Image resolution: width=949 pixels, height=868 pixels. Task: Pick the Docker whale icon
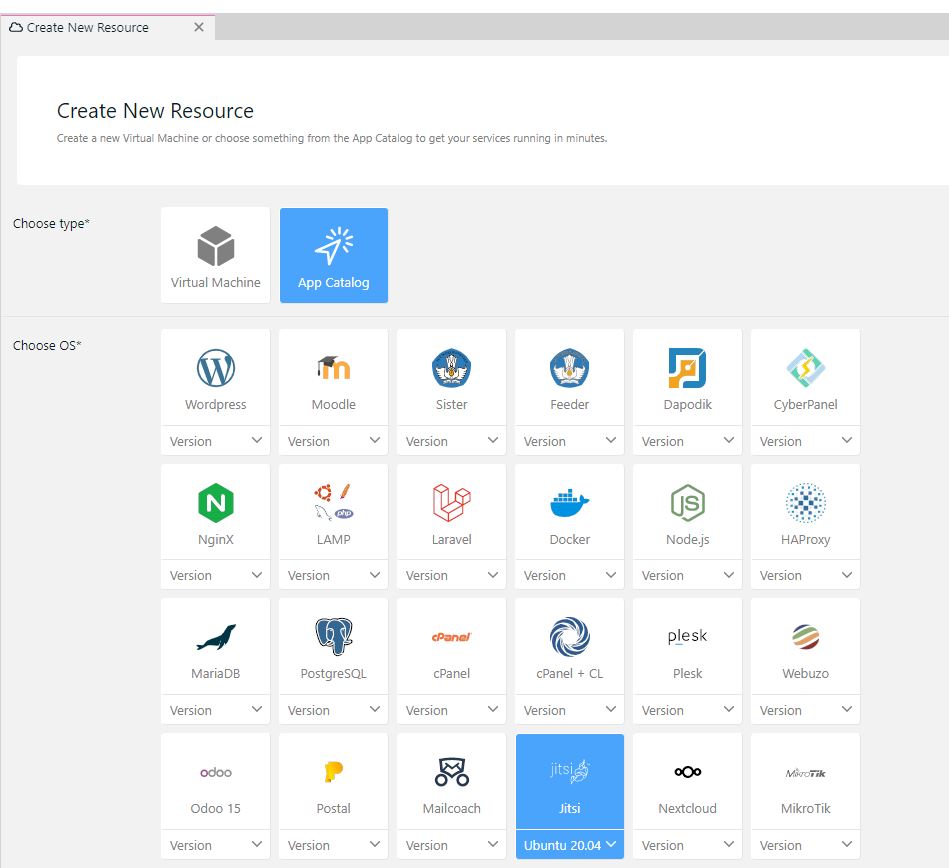point(569,503)
